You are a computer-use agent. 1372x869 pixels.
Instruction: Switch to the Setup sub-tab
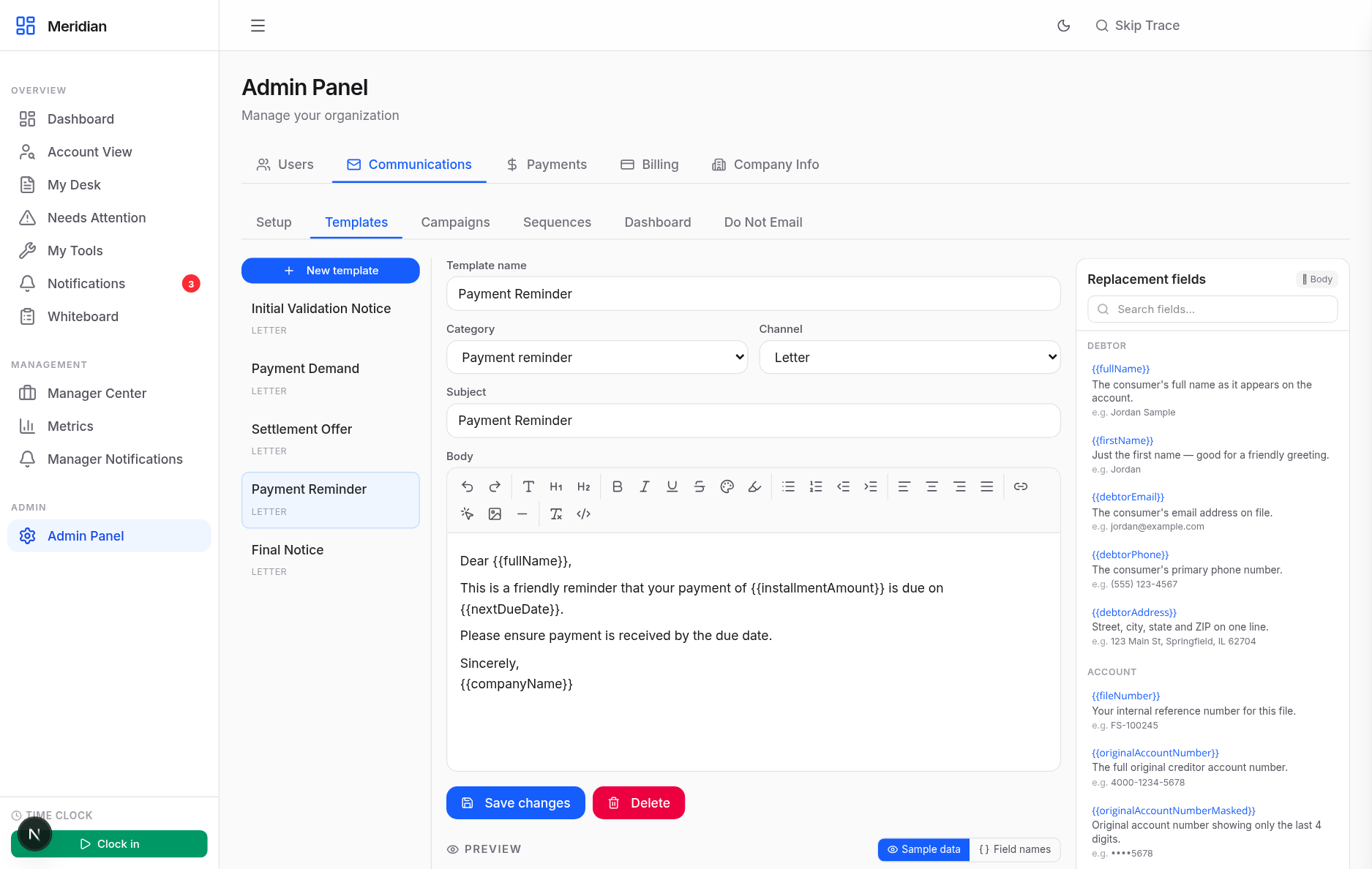pos(274,222)
